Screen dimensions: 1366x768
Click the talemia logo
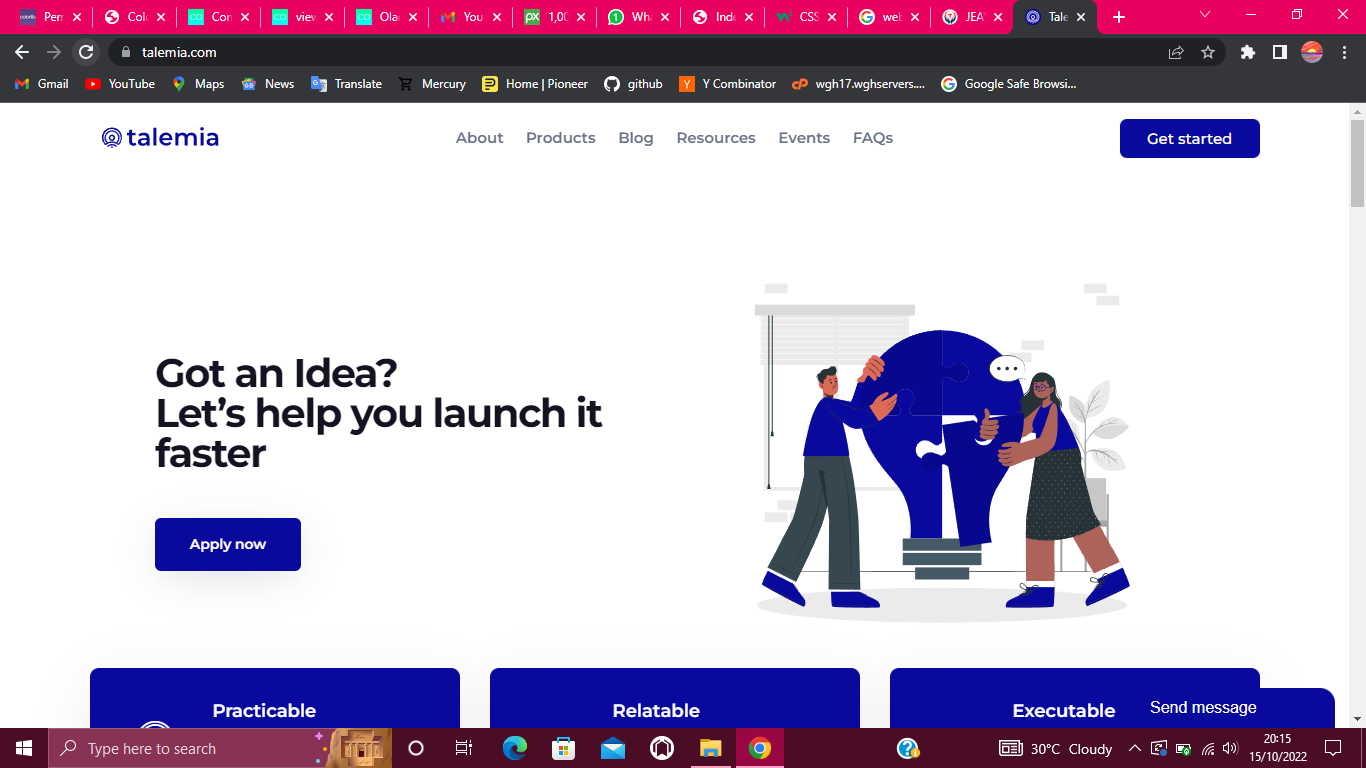pyautogui.click(x=160, y=138)
